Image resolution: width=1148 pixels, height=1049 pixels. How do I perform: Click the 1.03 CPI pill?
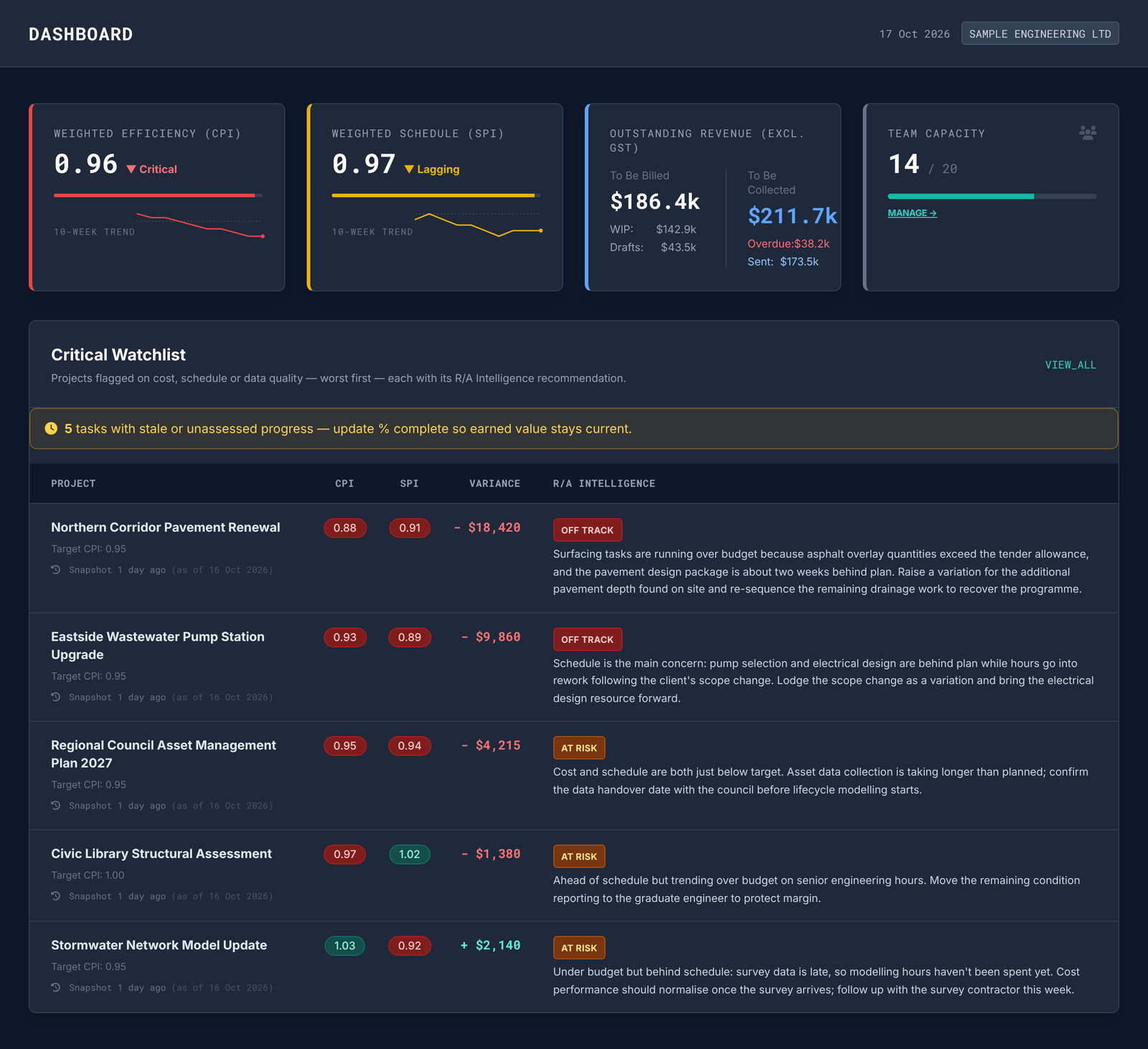click(345, 946)
